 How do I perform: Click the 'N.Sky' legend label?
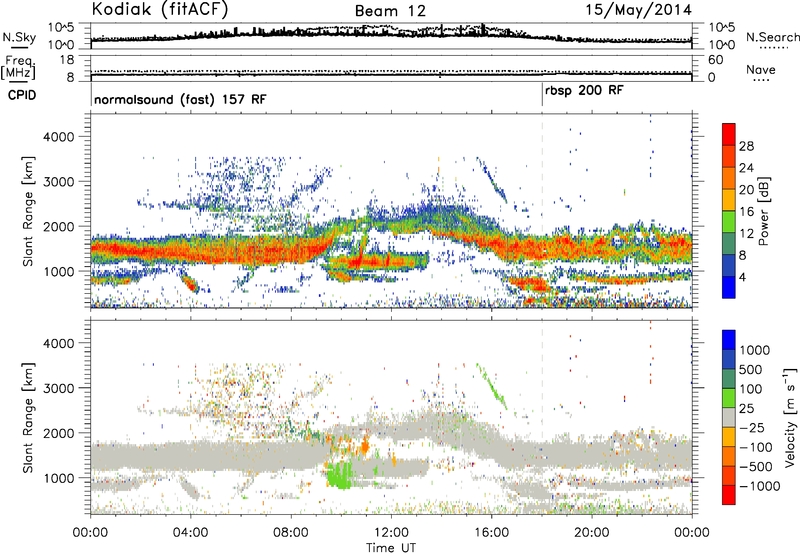(x=19, y=37)
